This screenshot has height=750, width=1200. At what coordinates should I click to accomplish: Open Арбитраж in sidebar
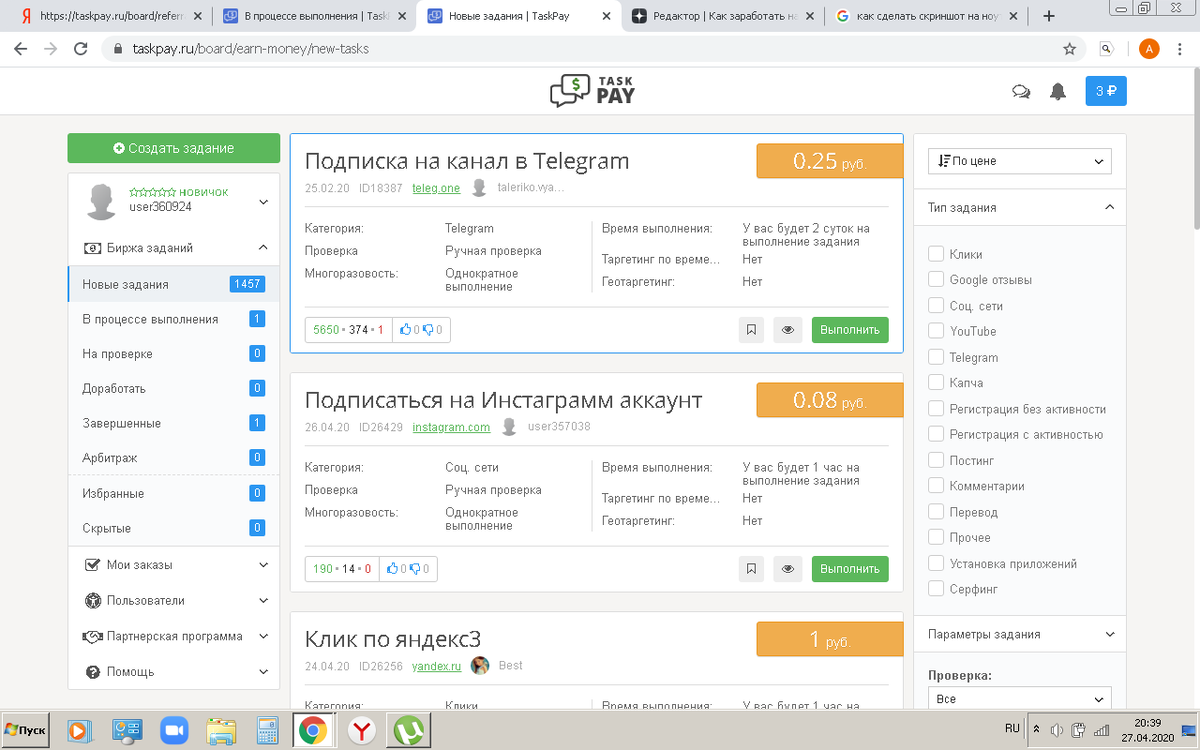click(174, 458)
